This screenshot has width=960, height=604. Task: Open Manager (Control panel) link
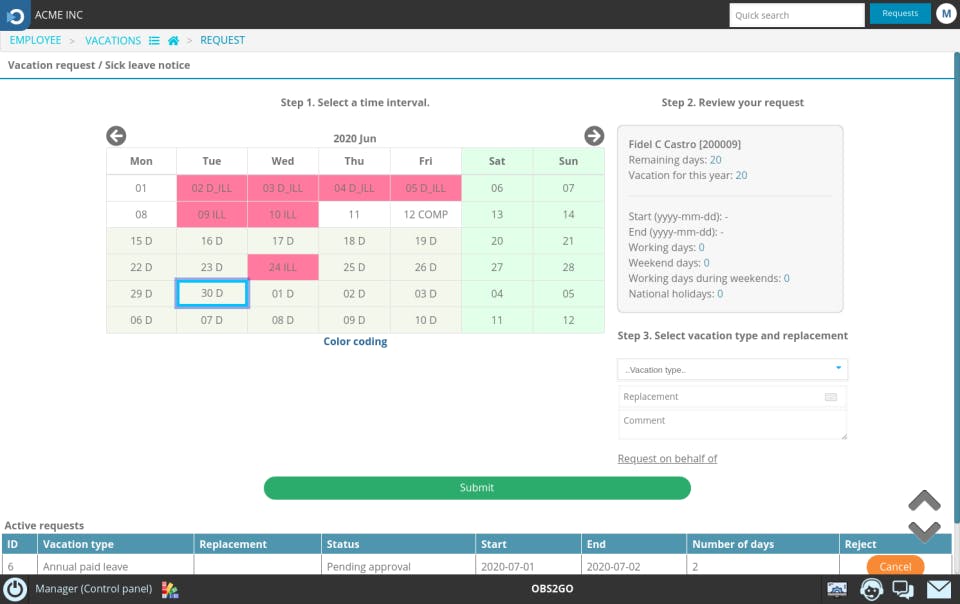coord(94,589)
